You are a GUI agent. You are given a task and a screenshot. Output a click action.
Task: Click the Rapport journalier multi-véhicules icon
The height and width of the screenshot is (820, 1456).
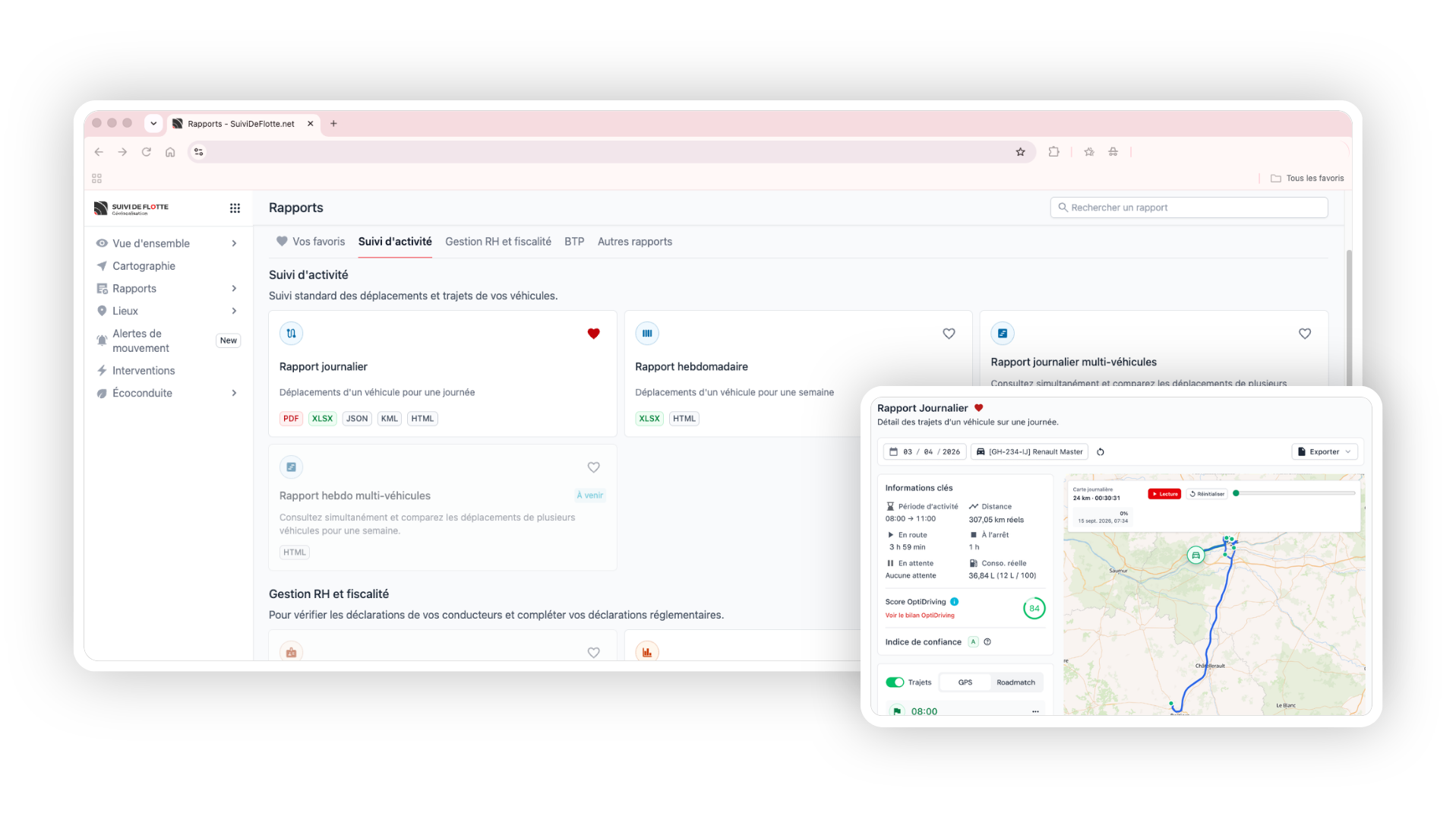pyautogui.click(x=1002, y=334)
